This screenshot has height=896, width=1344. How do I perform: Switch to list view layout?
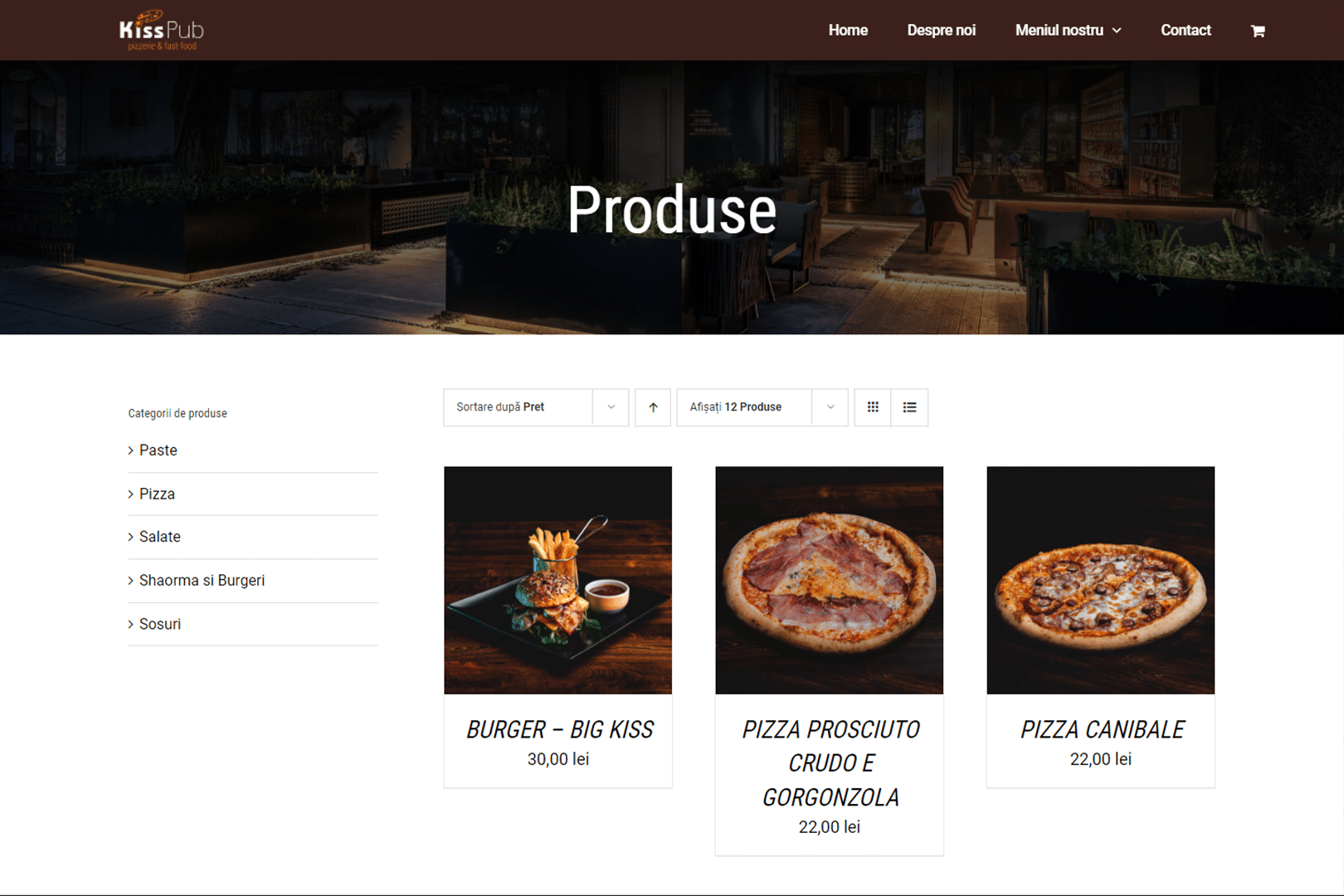point(909,407)
